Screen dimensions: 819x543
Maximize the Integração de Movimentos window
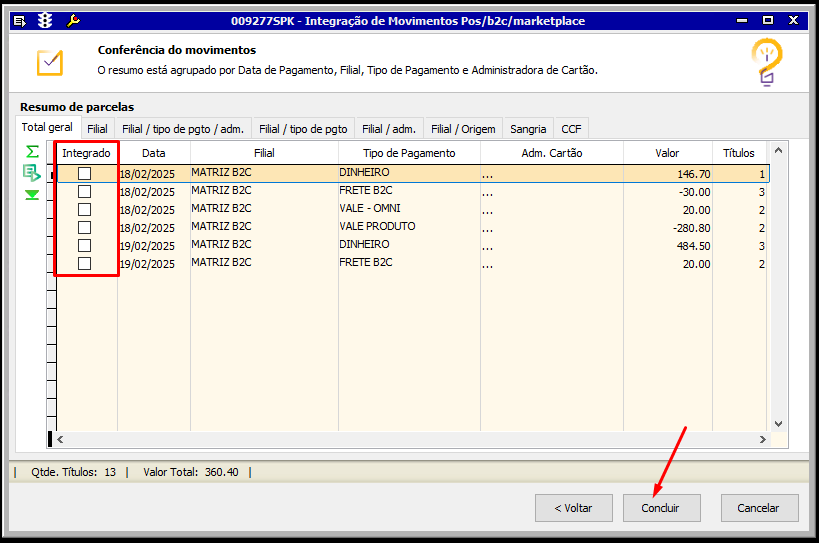click(x=768, y=20)
